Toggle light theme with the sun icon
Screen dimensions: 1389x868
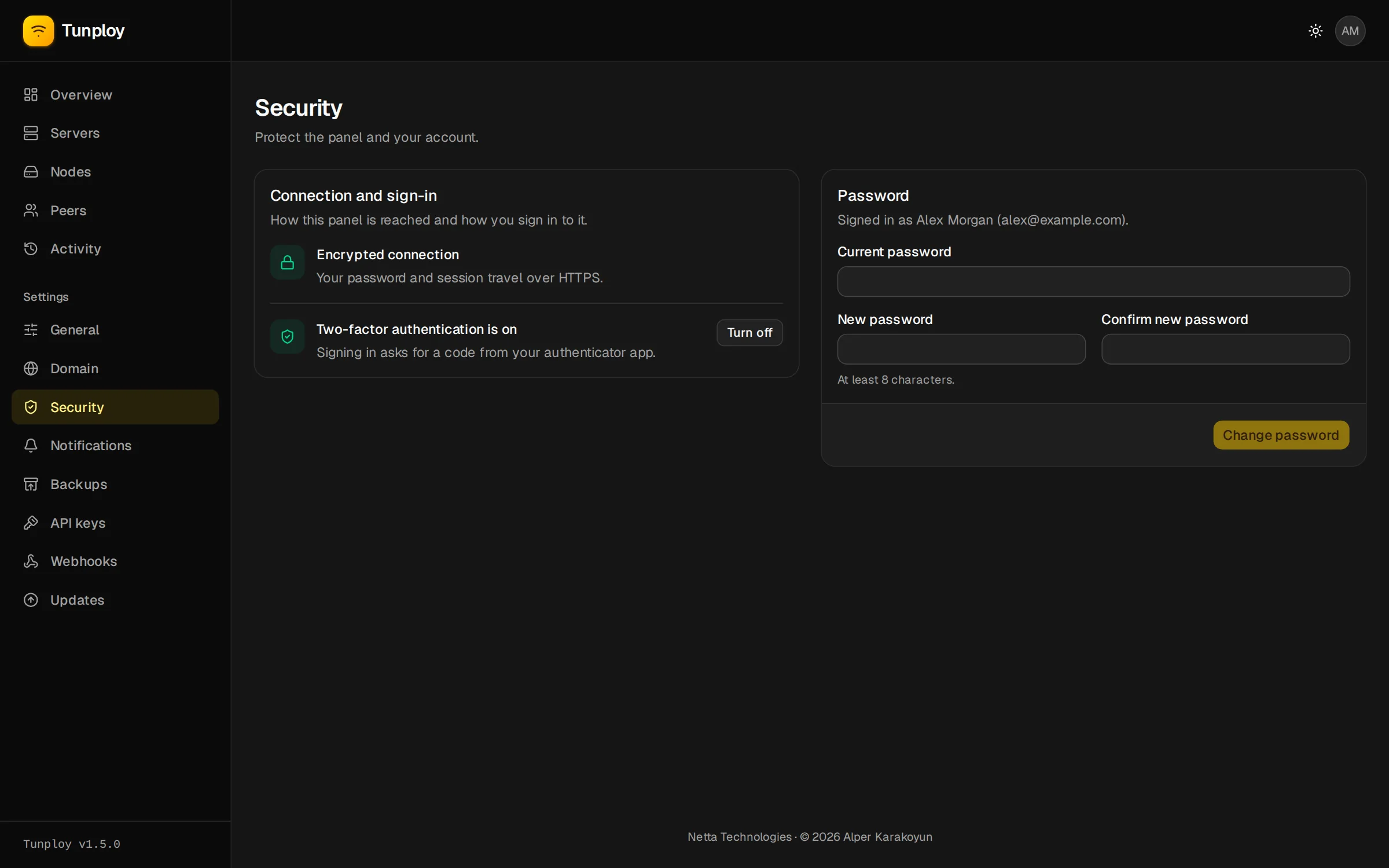pos(1315,31)
